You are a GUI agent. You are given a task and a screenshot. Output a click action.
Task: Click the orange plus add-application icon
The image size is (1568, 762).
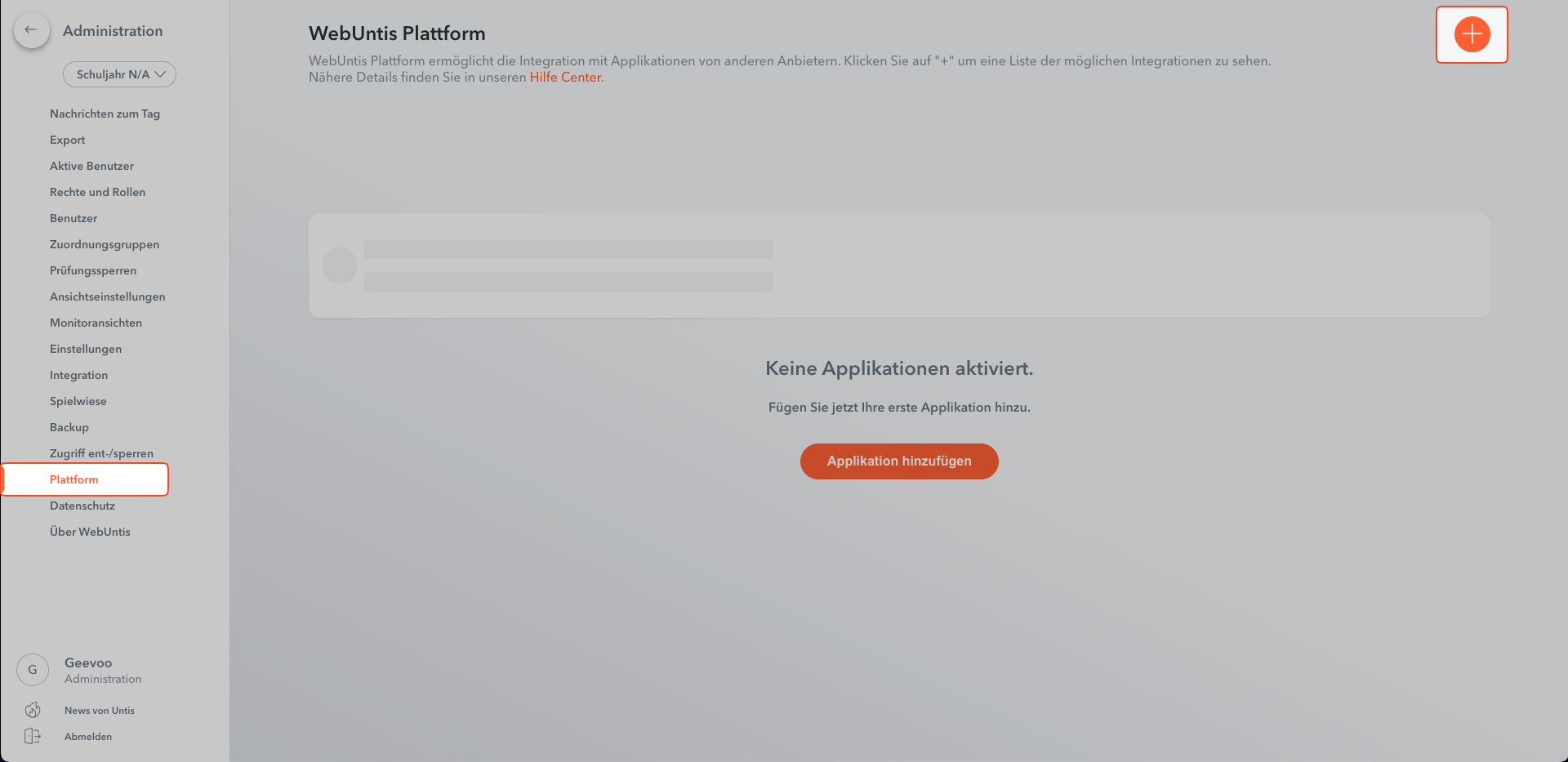1472,34
